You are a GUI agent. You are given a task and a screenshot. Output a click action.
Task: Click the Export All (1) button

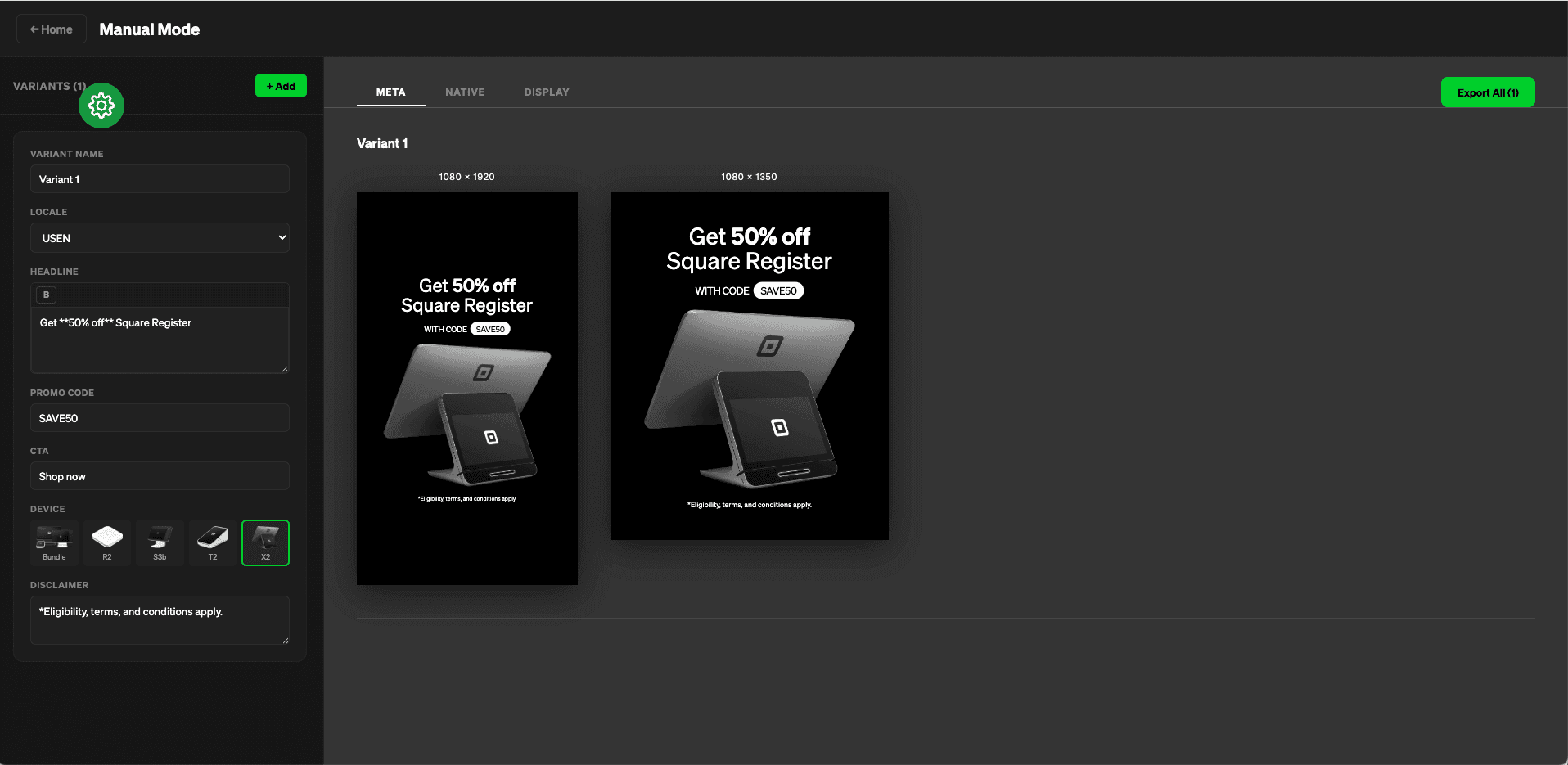point(1488,92)
